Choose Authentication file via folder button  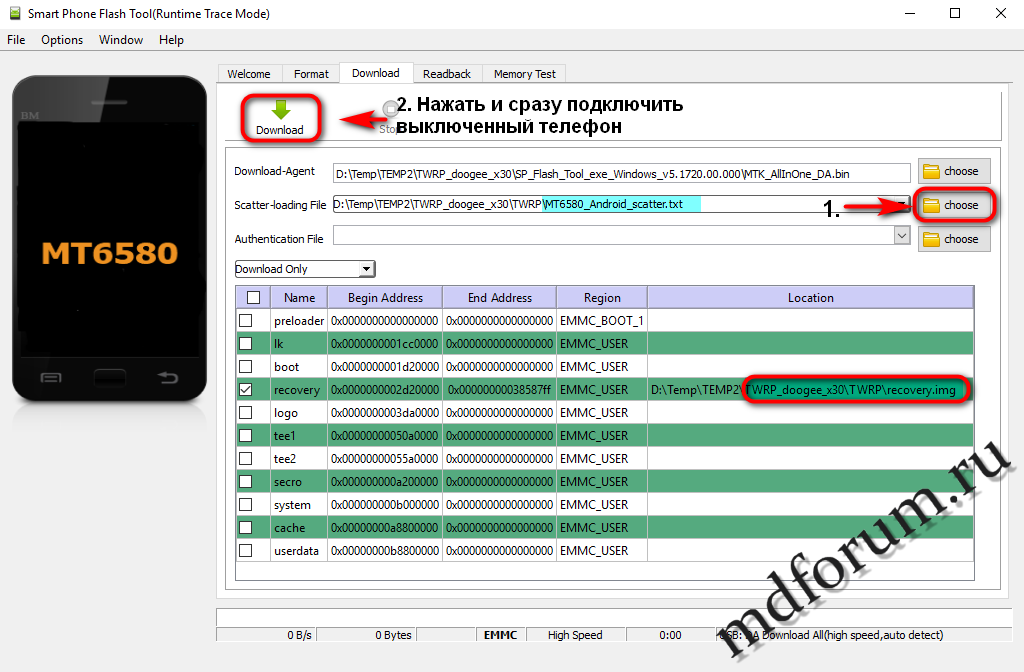click(x=953, y=239)
